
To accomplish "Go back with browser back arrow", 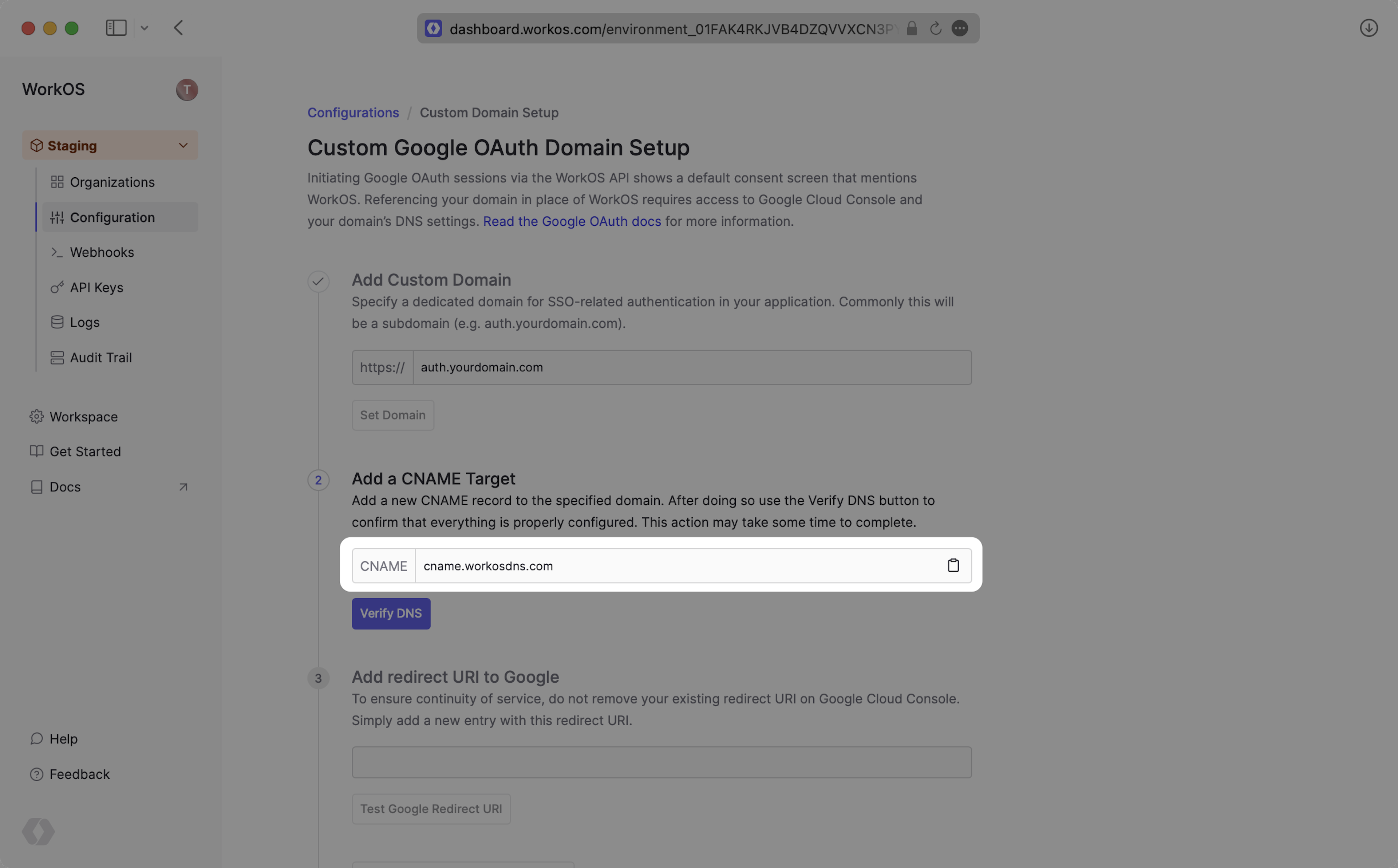I will [178, 28].
